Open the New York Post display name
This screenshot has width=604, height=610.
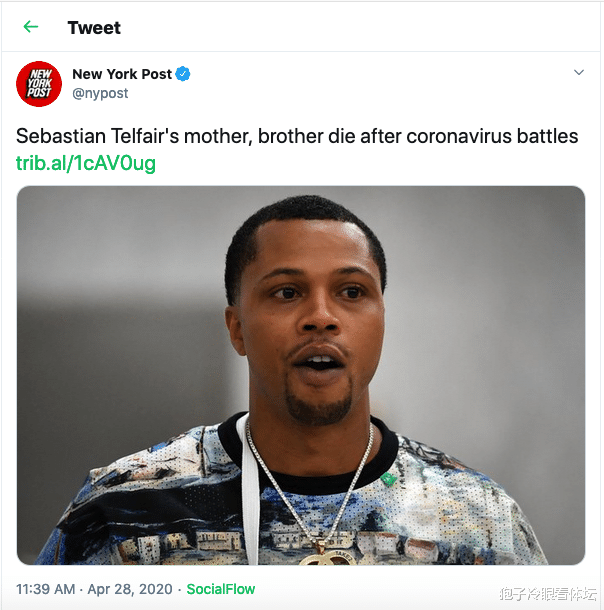[121, 74]
